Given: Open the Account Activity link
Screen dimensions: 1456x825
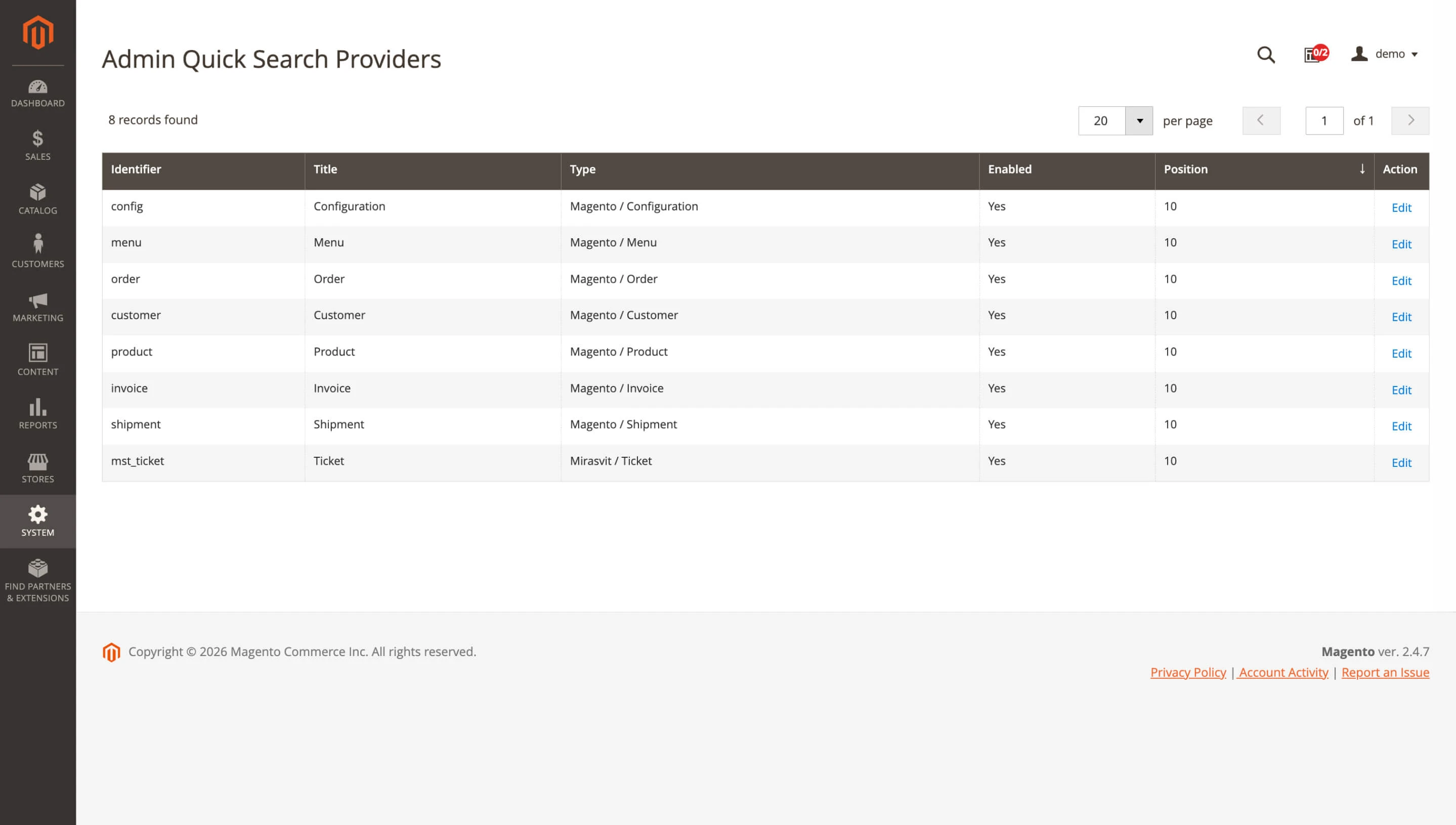Looking at the screenshot, I should point(1282,673).
